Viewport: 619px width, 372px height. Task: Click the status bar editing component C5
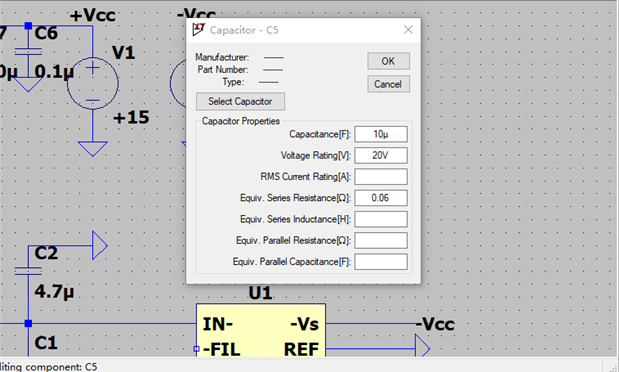pos(49,367)
